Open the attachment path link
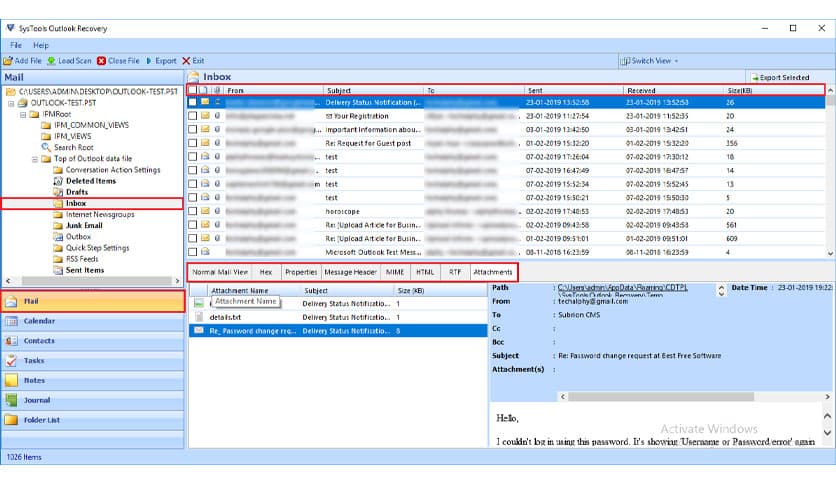 point(623,288)
